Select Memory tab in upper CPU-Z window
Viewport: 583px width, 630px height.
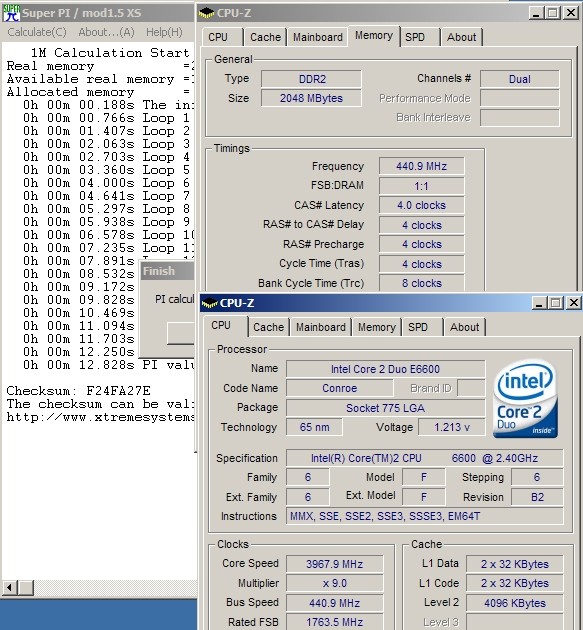[x=374, y=36]
